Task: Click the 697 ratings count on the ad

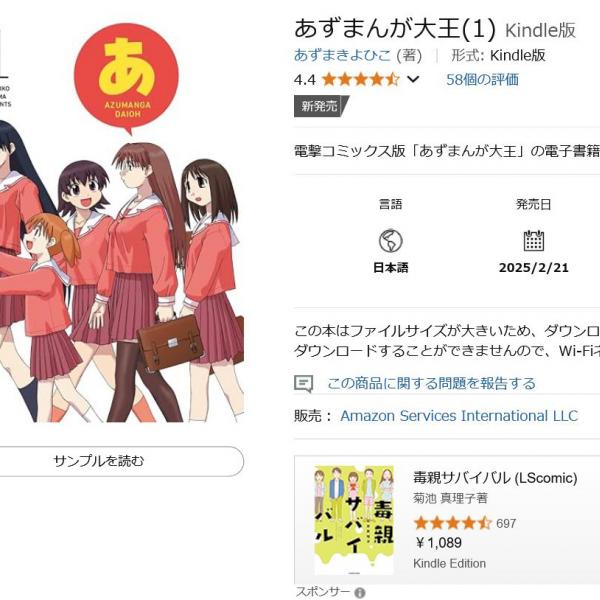Action: coord(506,523)
